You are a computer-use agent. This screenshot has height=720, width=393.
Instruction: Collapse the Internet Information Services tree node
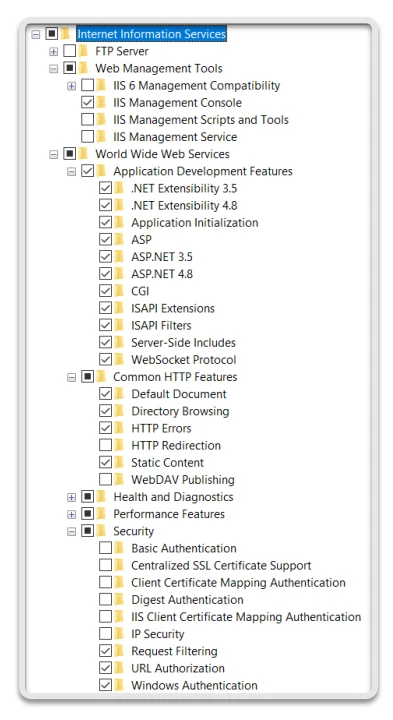pos(36,34)
